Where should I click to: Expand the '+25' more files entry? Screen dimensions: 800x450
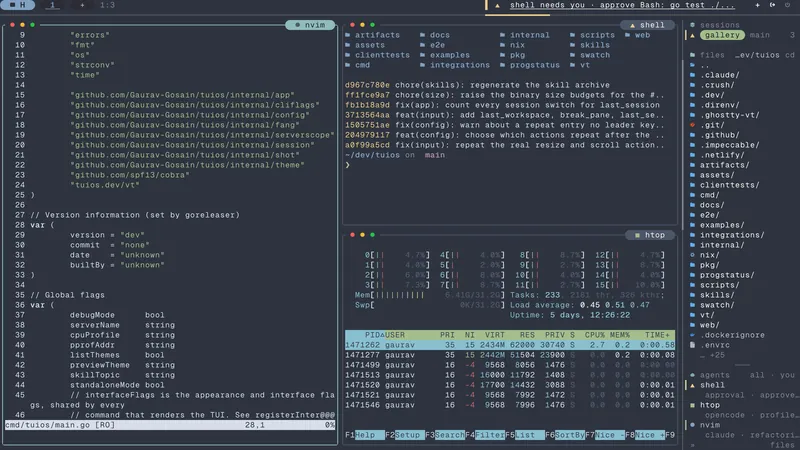pyautogui.click(x=712, y=355)
